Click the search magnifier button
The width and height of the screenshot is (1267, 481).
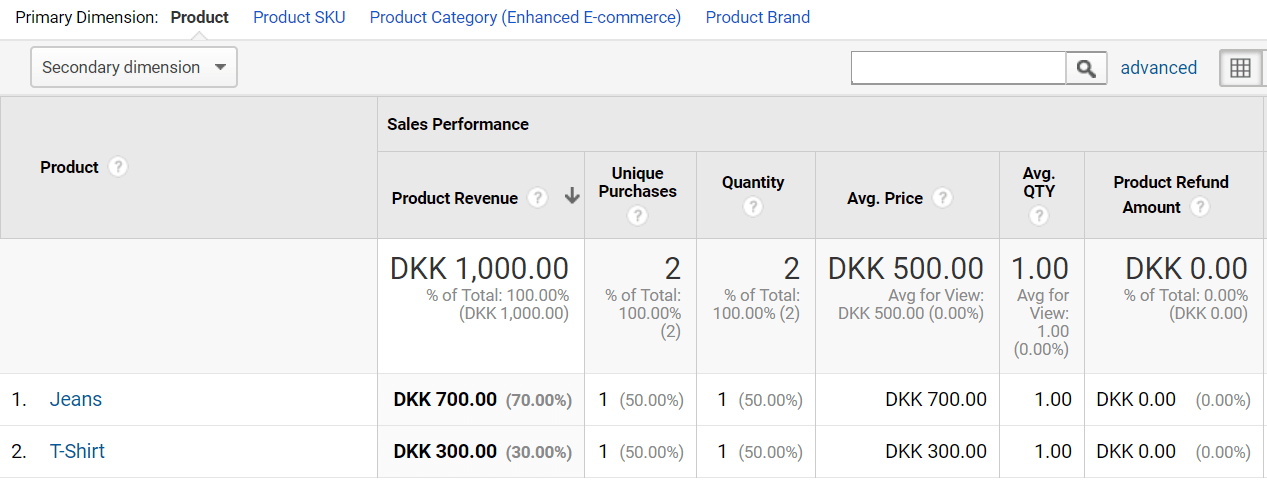(x=1087, y=68)
